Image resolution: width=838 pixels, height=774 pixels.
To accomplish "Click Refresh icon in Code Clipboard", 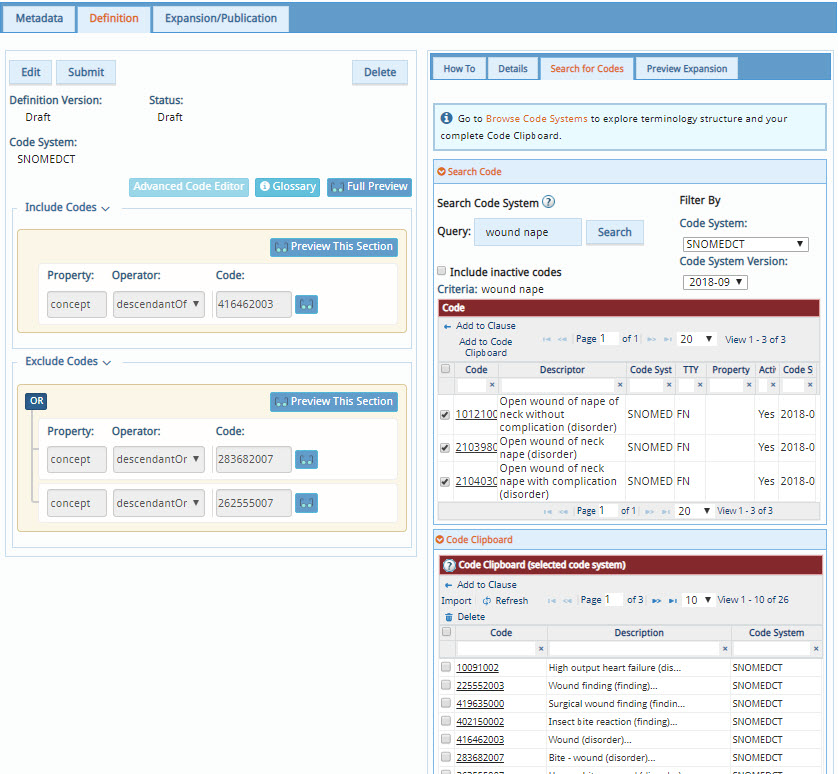I will (487, 601).
